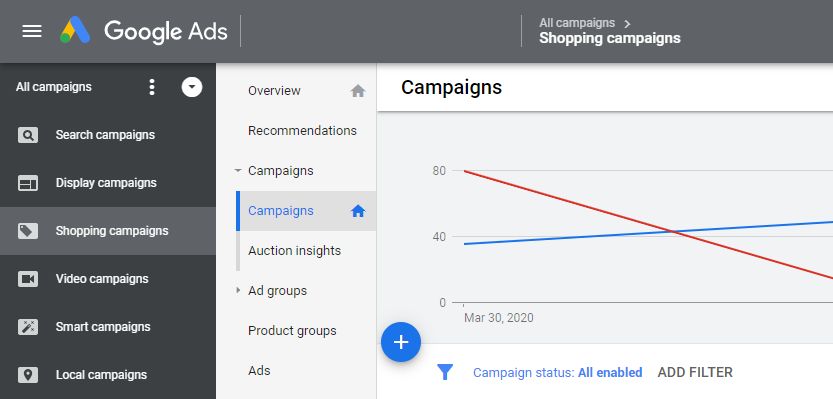
Task: Open the Product groups page
Action: [292, 331]
